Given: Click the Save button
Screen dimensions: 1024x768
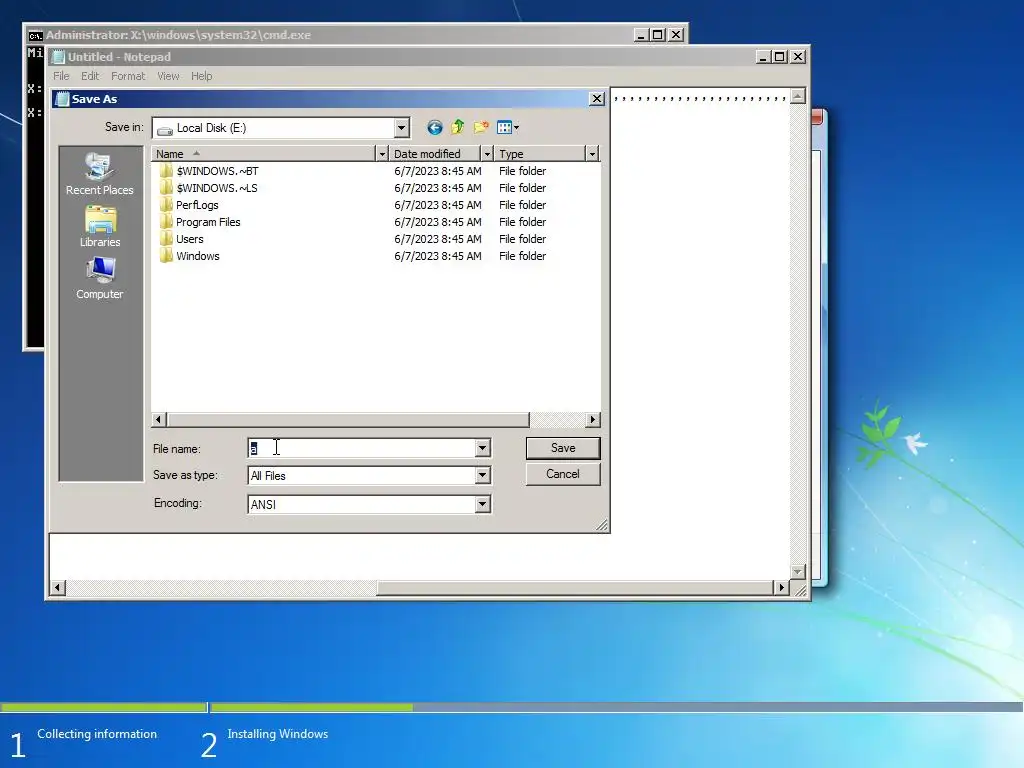Looking at the screenshot, I should [563, 448].
